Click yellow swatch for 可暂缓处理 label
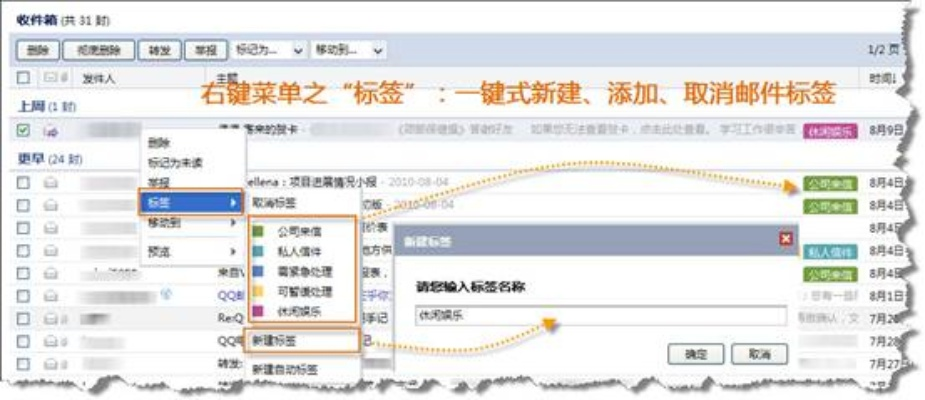This screenshot has width=925, height=400. click(258, 291)
